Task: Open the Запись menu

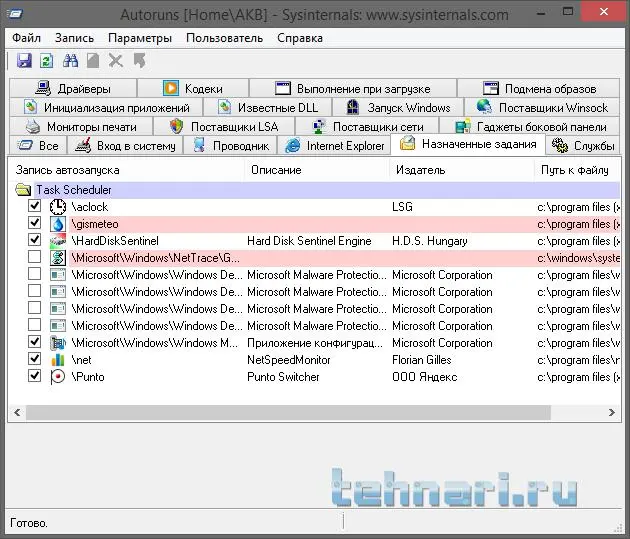Action: [x=74, y=38]
